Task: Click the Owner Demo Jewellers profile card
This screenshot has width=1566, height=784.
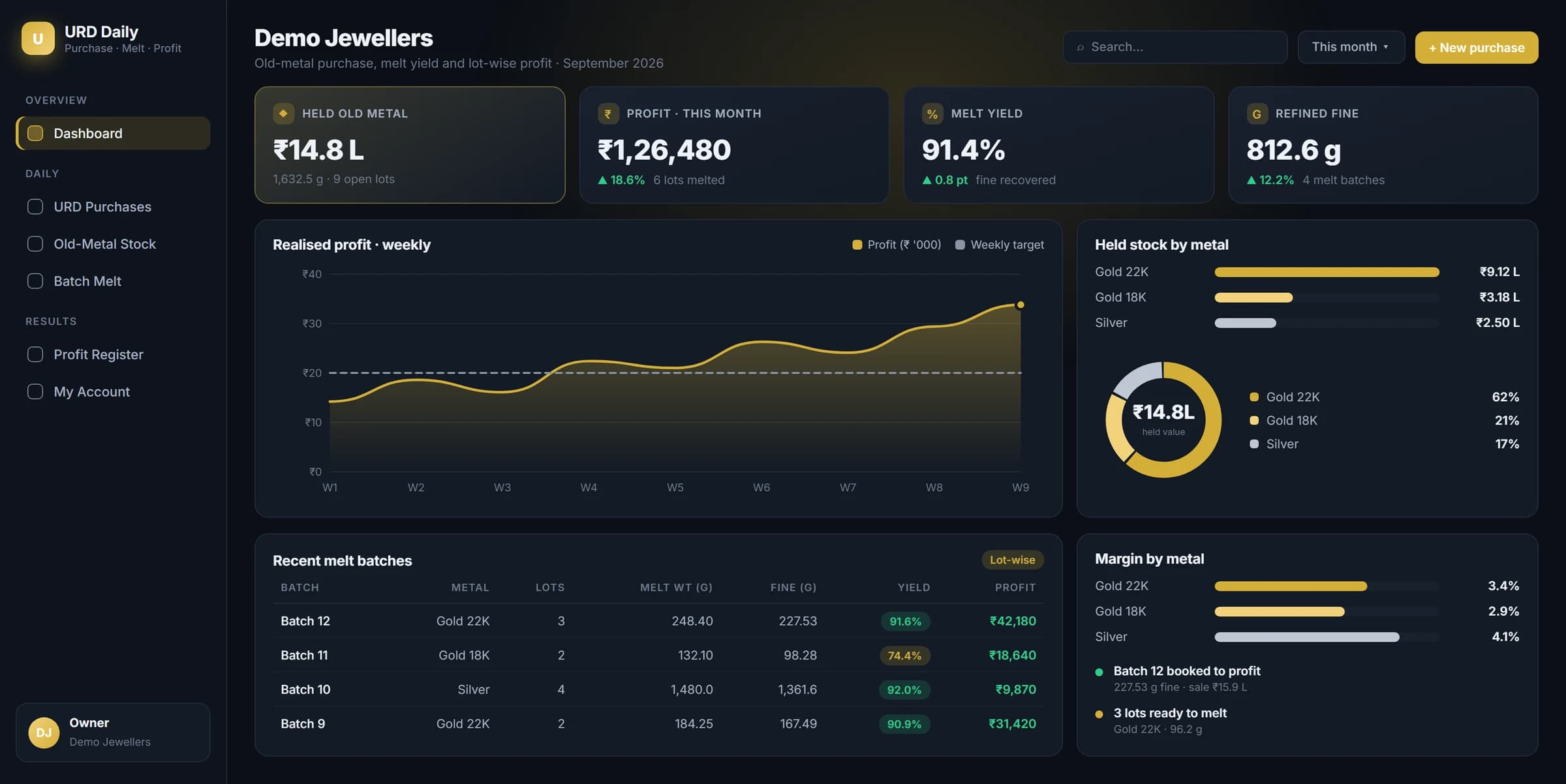Action: [113, 732]
